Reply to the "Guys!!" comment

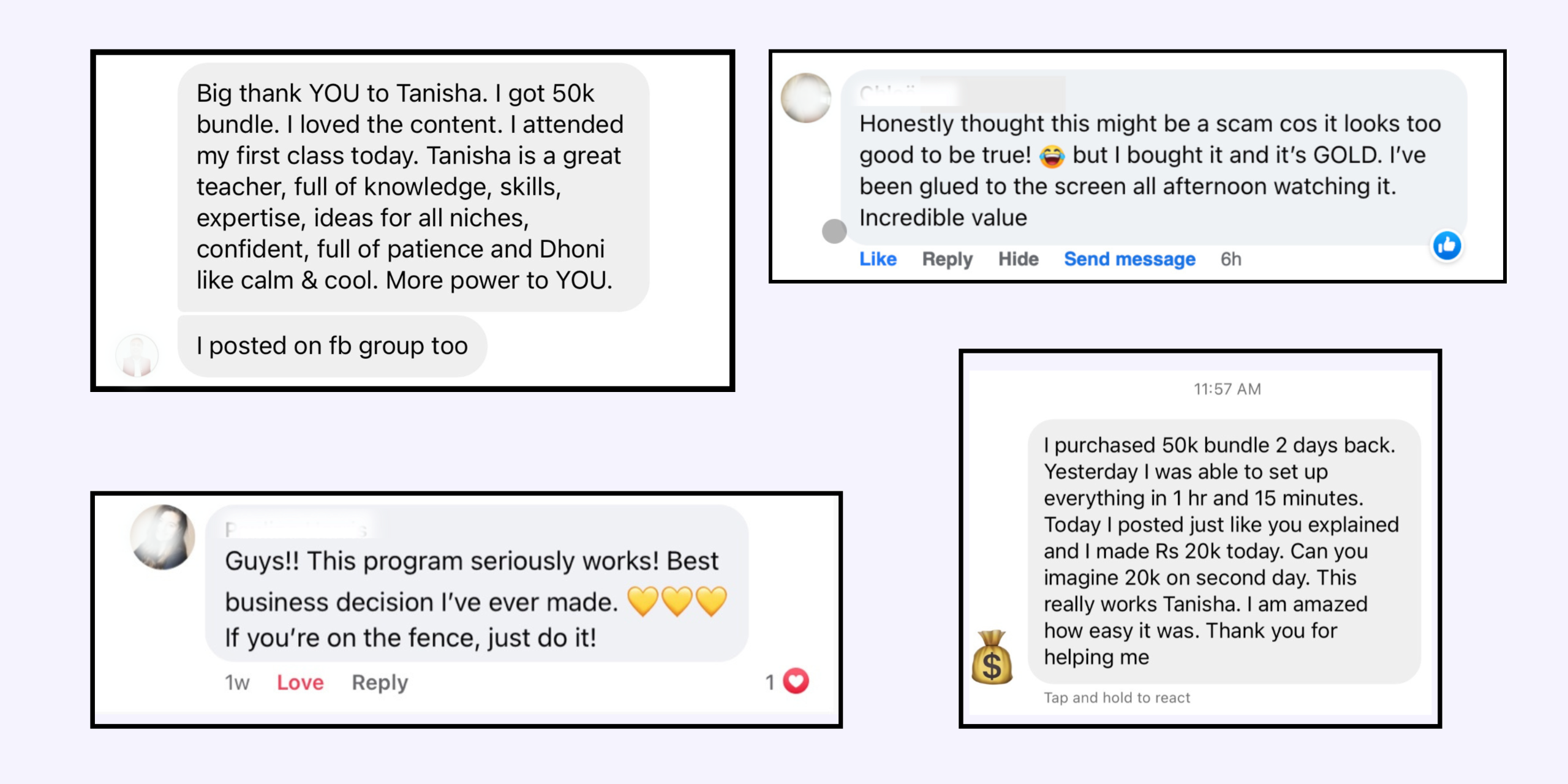pyautogui.click(x=380, y=683)
